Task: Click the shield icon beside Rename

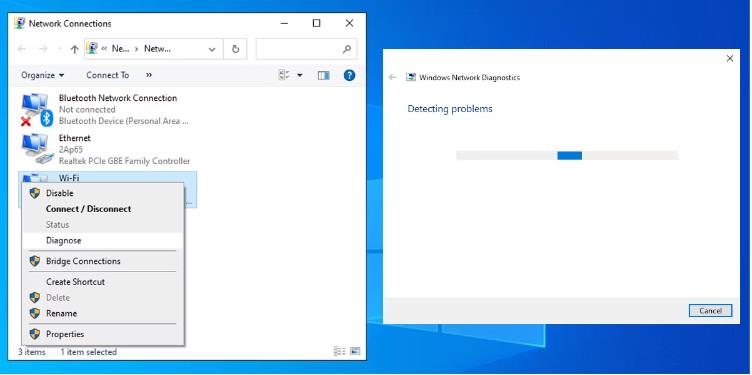Action: point(35,314)
